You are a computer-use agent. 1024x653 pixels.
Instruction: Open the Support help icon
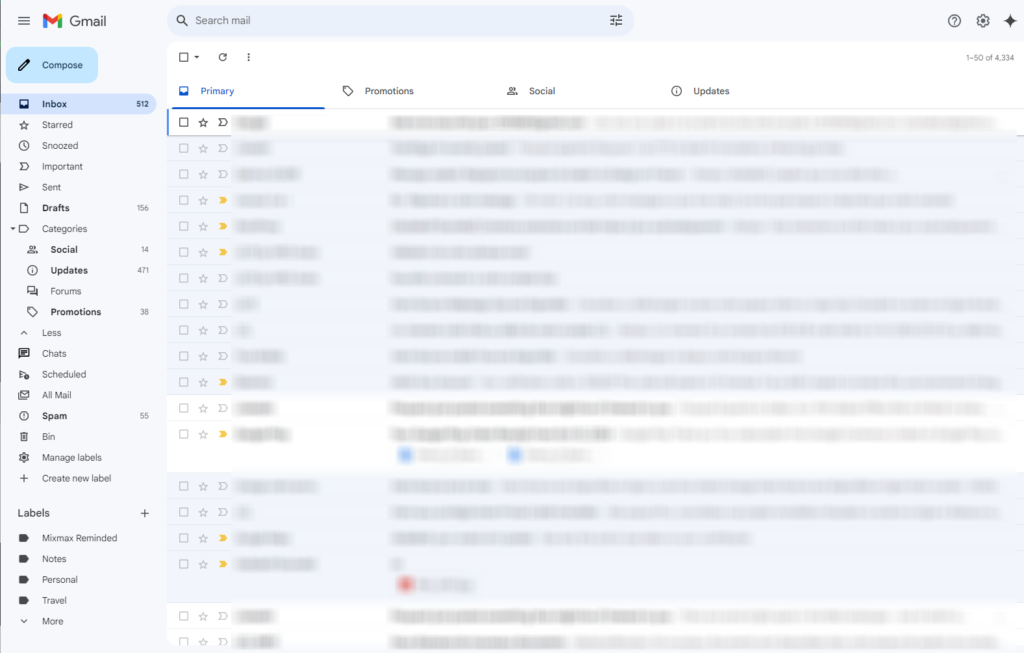[x=954, y=21]
